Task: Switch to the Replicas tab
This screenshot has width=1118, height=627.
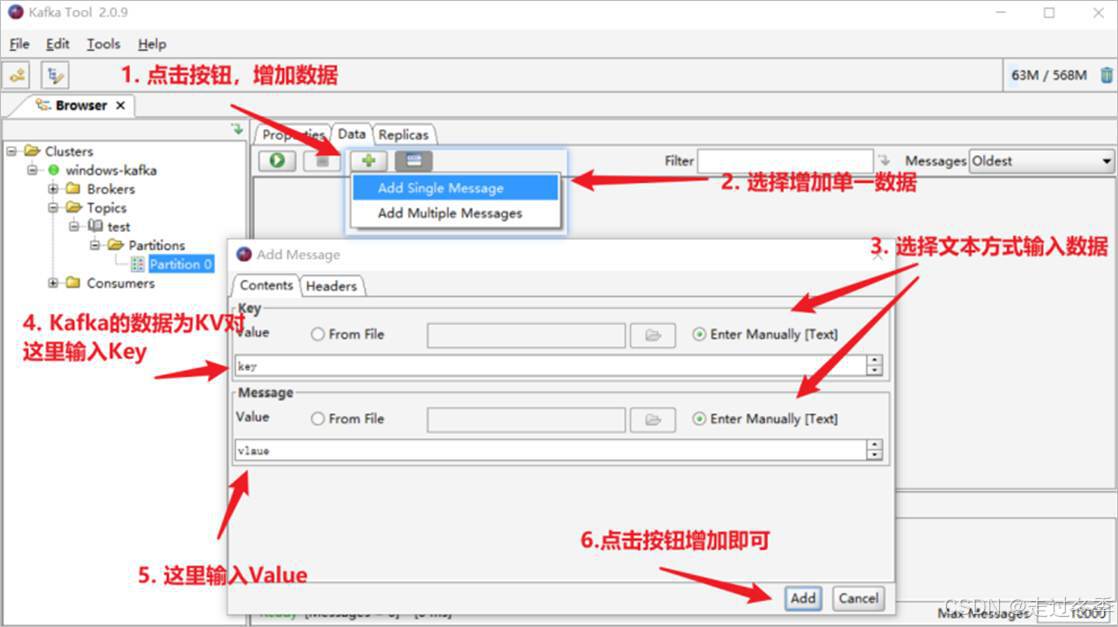Action: [404, 134]
